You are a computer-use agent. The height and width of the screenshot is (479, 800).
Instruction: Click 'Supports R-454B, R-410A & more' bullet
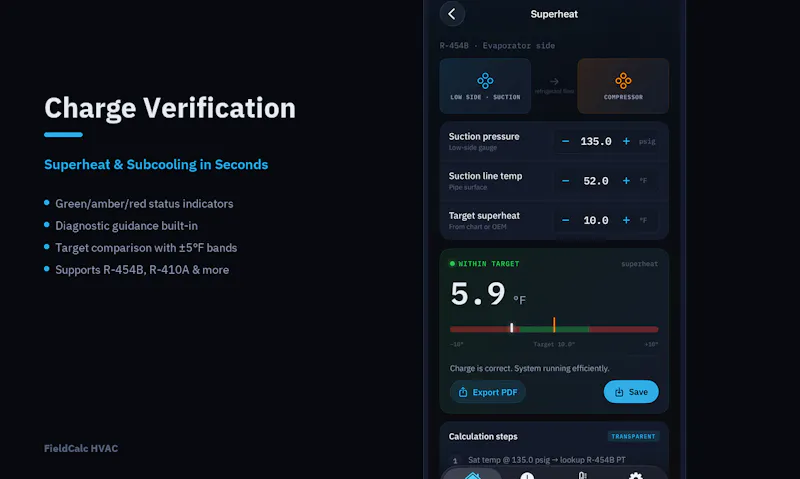142,270
